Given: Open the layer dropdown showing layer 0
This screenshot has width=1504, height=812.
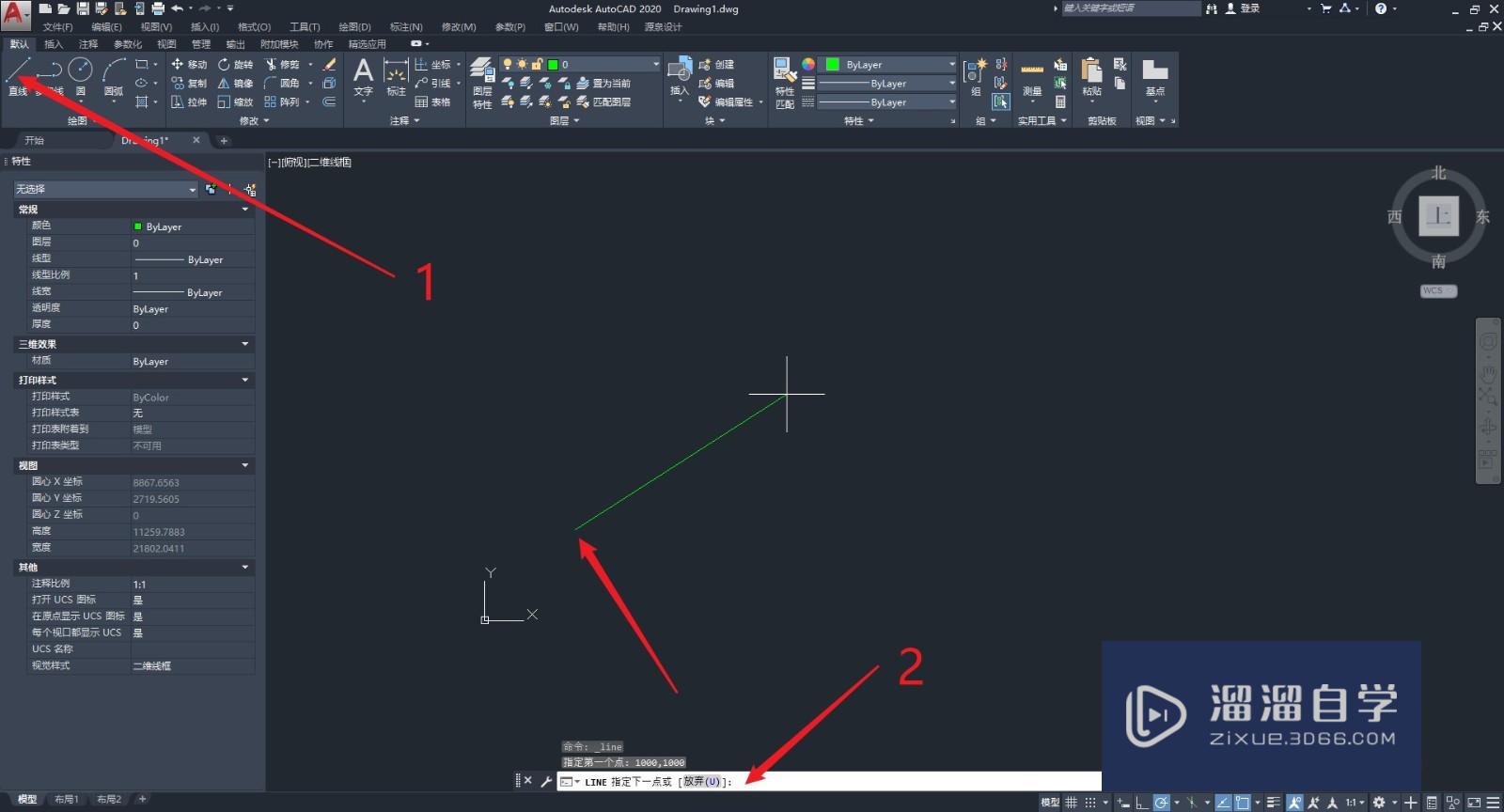Looking at the screenshot, I should [x=581, y=64].
